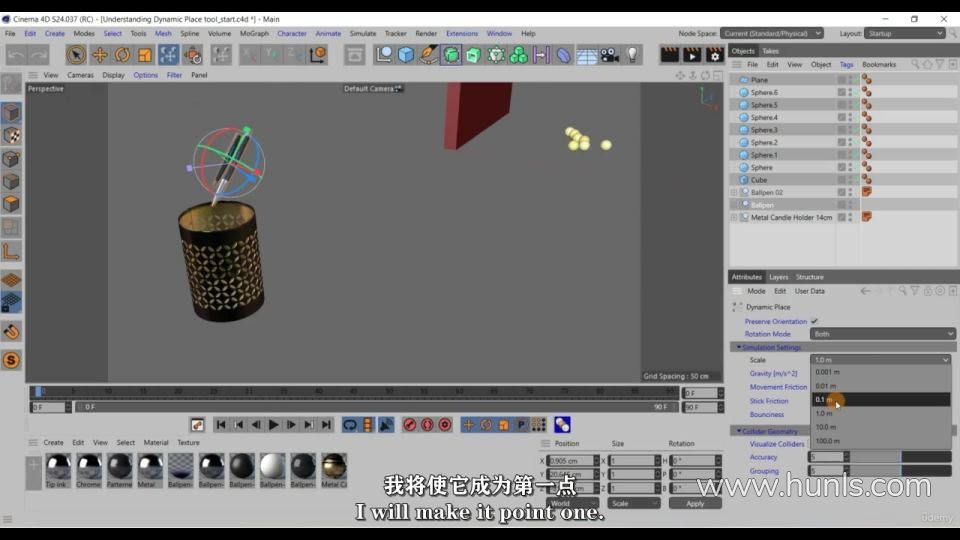Switch to the Takes tab
960x540 pixels.
[x=770, y=51]
